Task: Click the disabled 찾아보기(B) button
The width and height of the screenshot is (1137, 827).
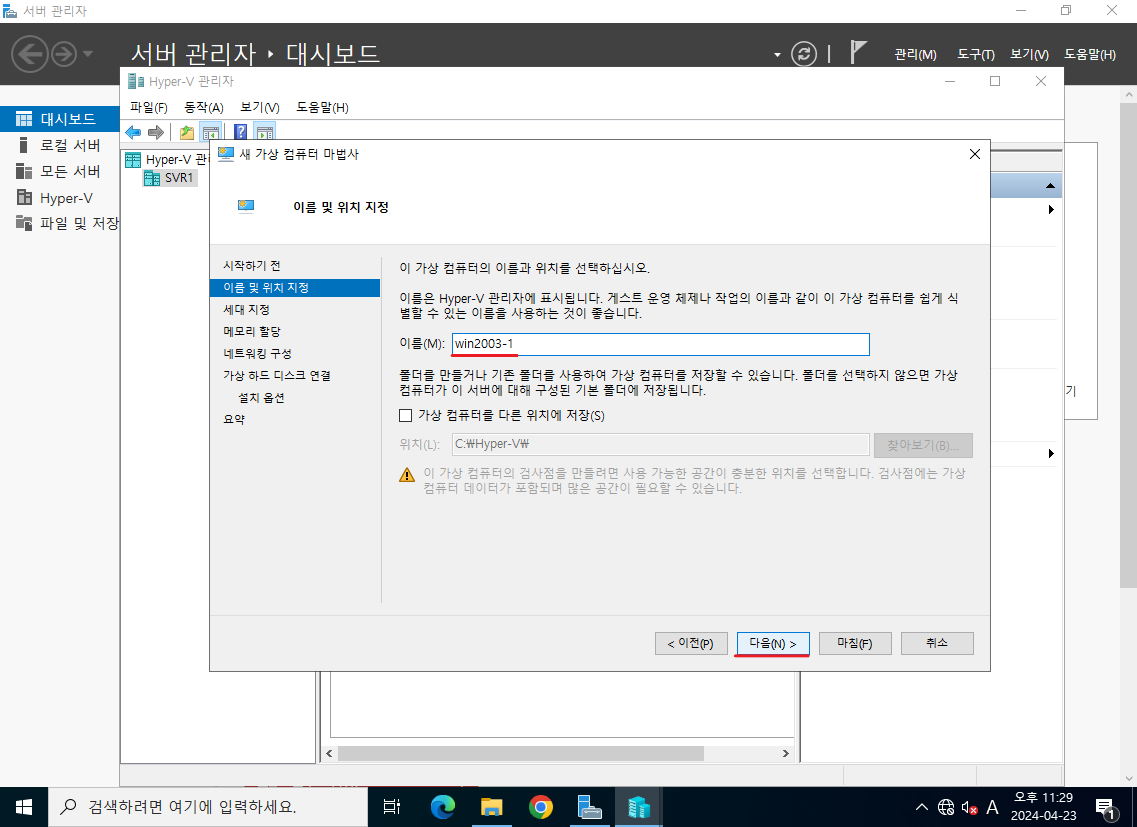Action: coord(923,445)
